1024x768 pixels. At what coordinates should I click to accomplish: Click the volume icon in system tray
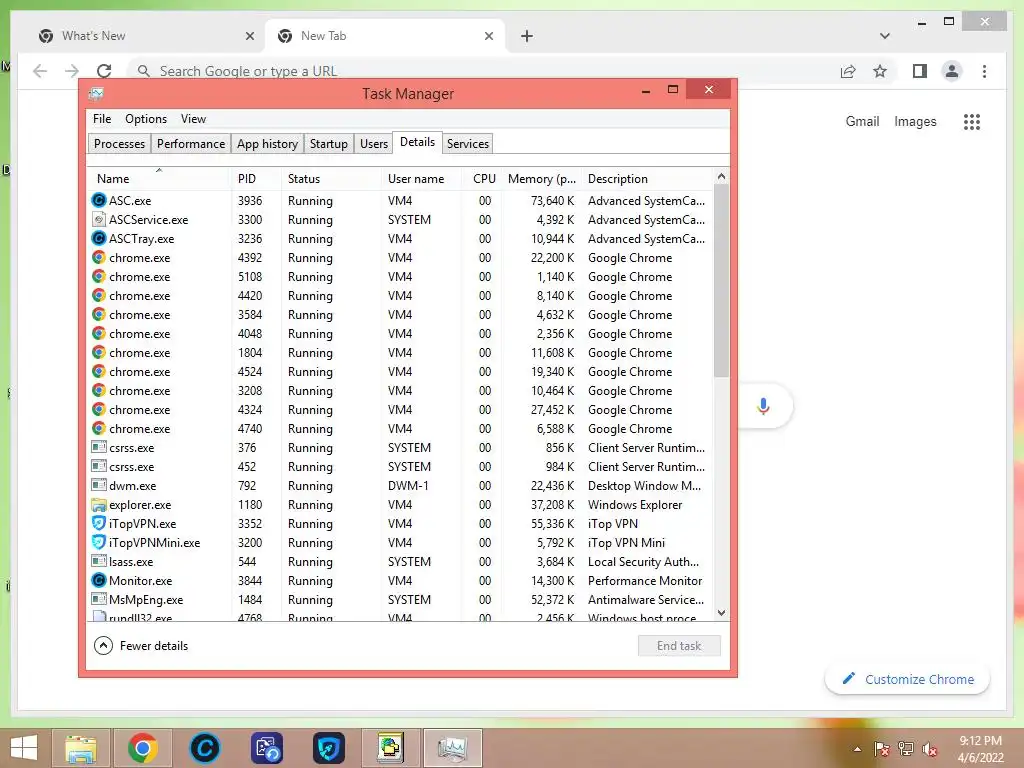(x=930, y=749)
